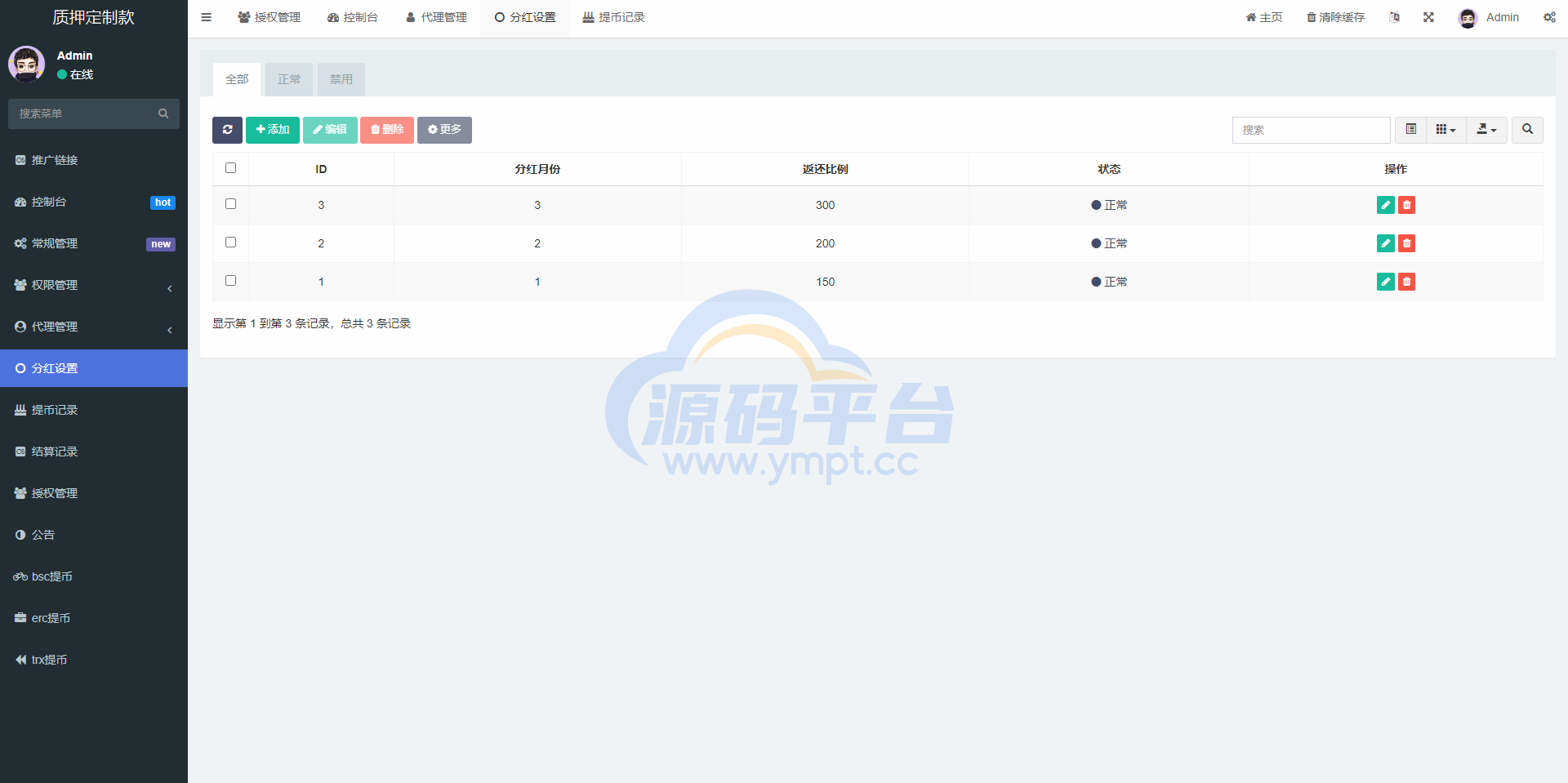Image resolution: width=1568 pixels, height=783 pixels.
Task: Toggle 正常 status of row ID 3
Action: point(1109,205)
